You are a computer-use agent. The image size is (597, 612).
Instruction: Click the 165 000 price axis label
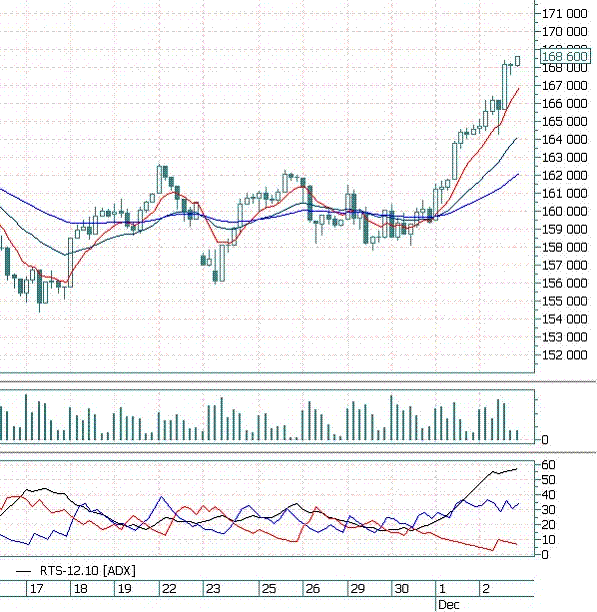click(565, 121)
